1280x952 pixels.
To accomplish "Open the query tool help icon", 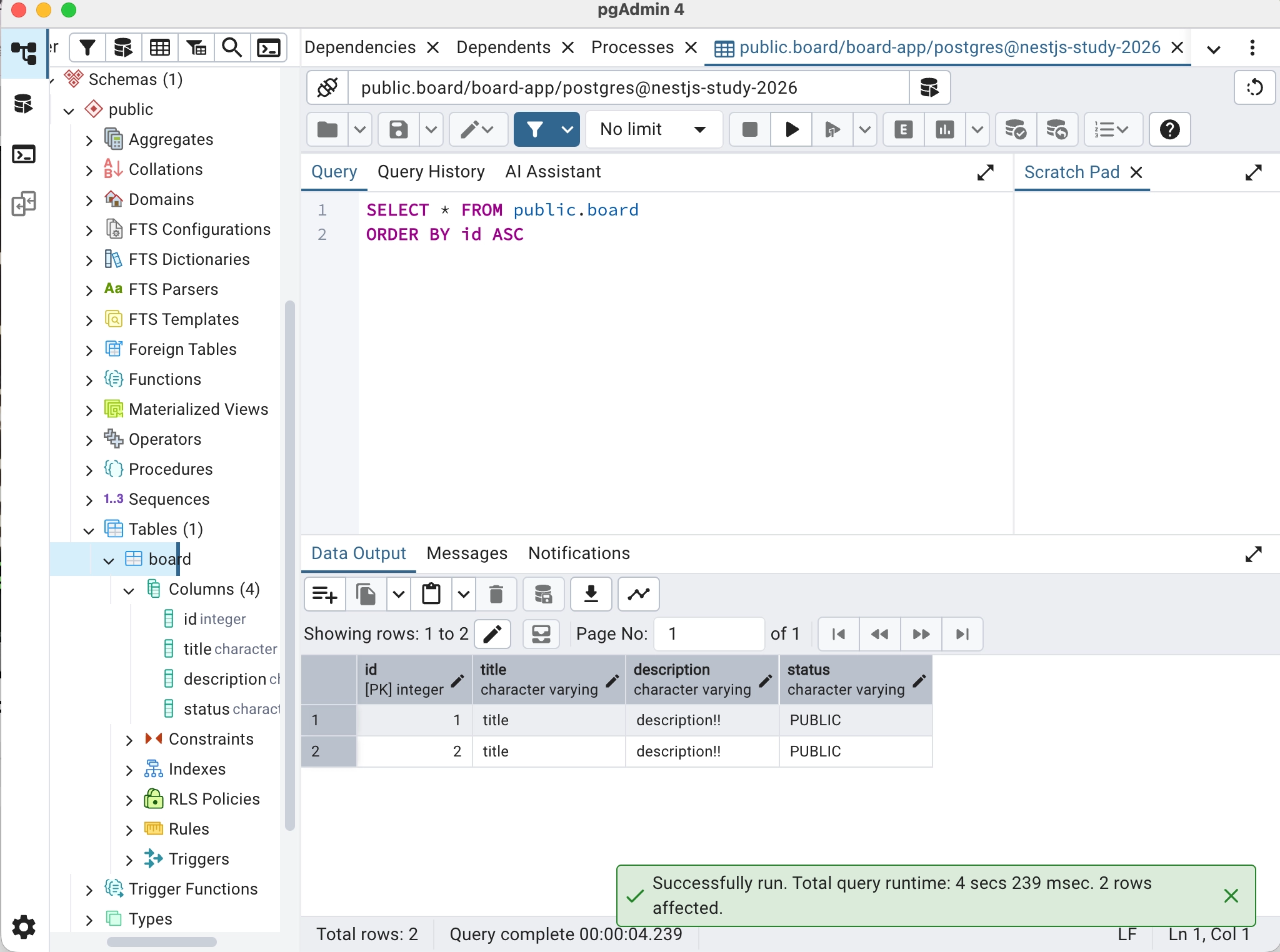I will tap(1170, 129).
